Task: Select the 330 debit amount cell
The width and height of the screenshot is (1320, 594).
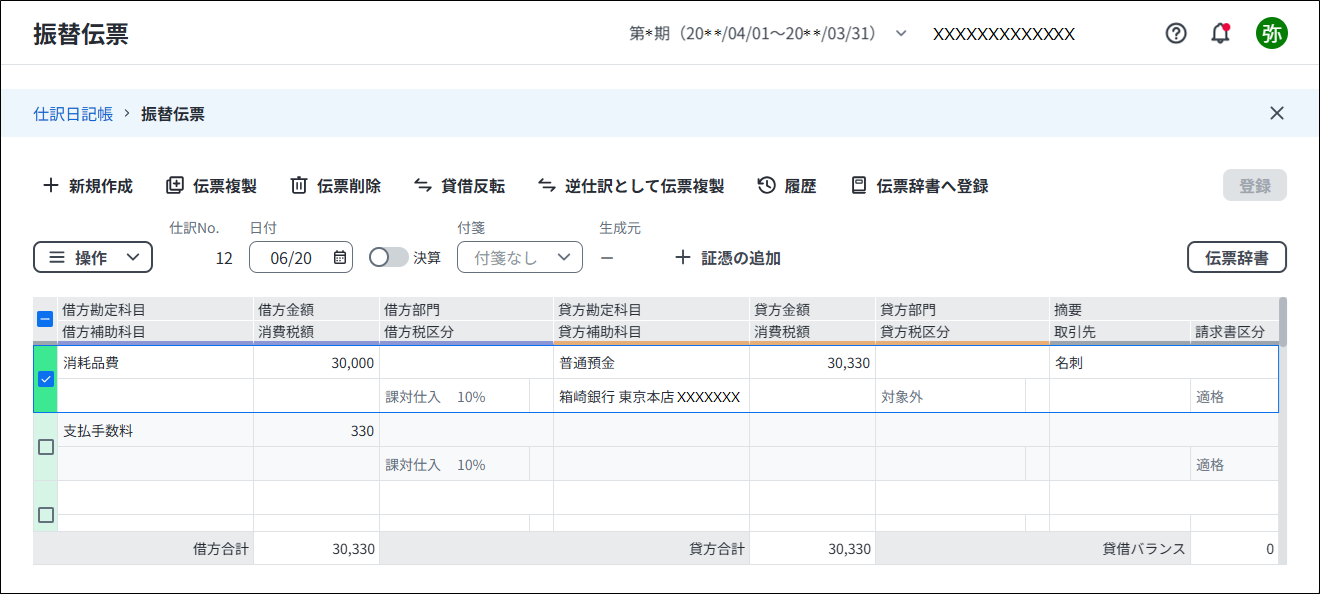Action: [x=316, y=431]
